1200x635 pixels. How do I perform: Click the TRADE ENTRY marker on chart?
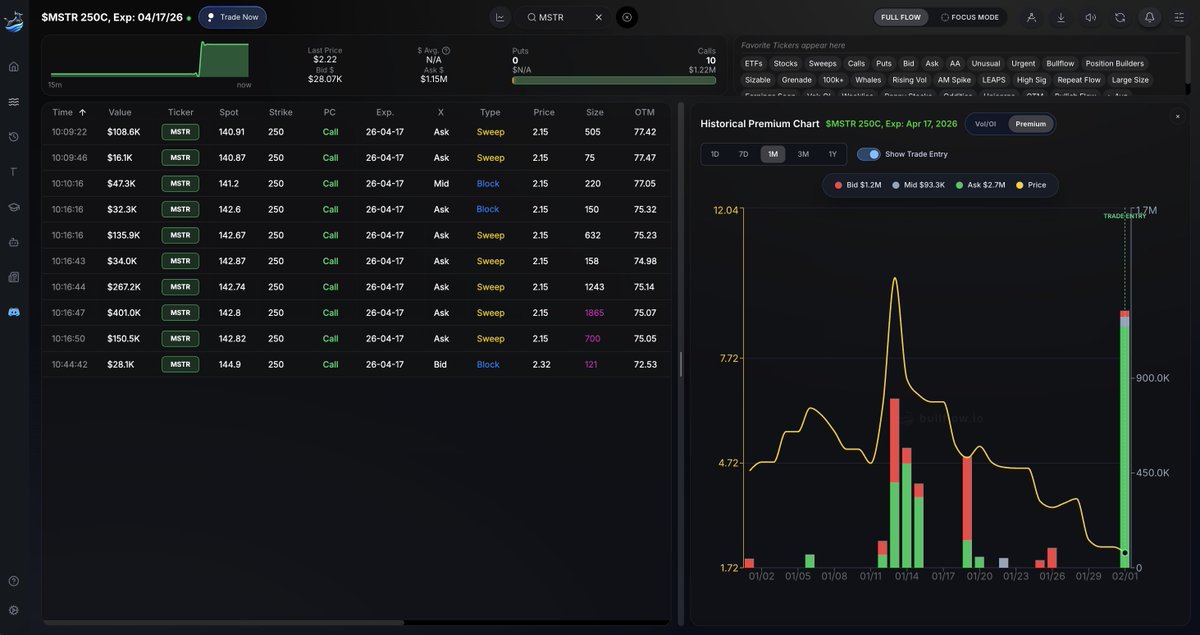(1125, 216)
